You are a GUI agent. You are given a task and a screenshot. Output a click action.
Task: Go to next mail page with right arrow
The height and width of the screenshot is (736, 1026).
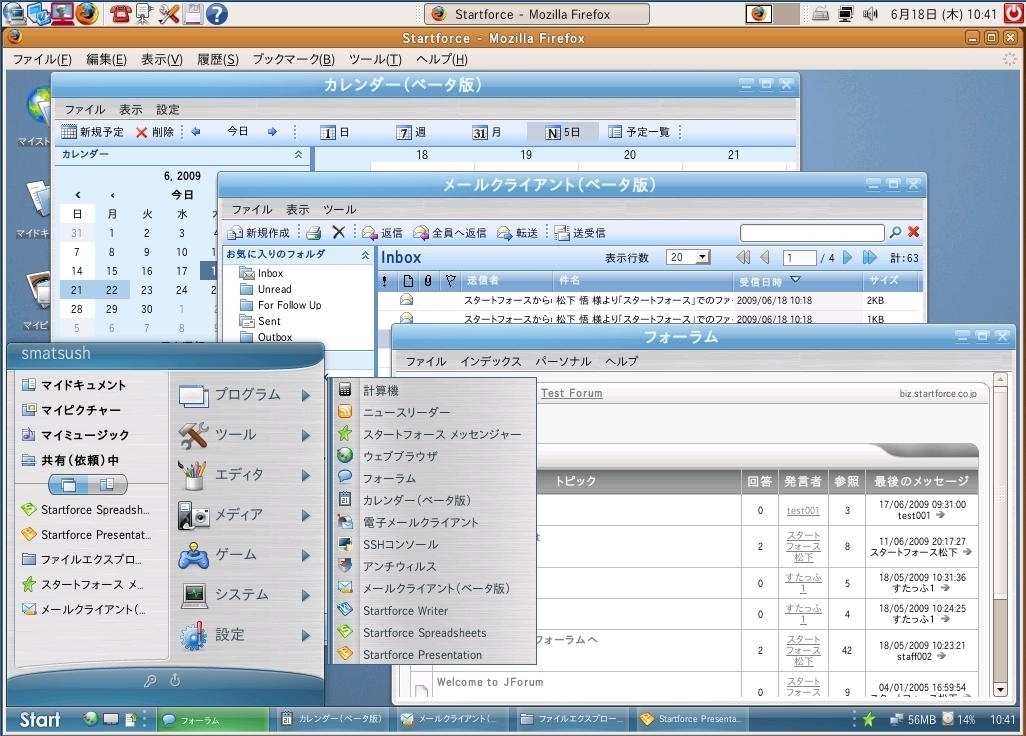point(848,257)
